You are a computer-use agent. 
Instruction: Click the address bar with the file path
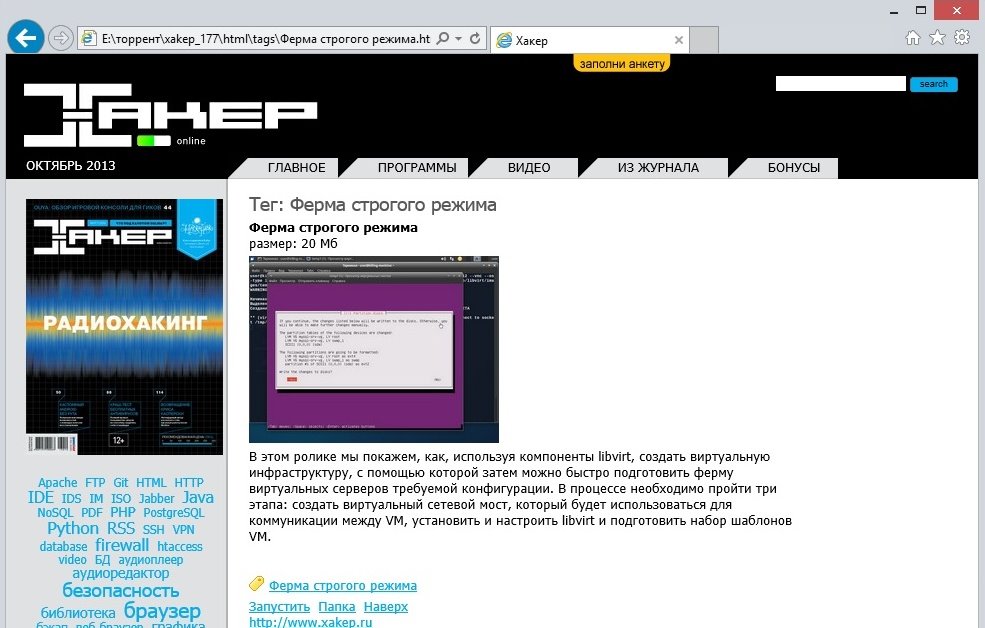[x=266, y=38]
